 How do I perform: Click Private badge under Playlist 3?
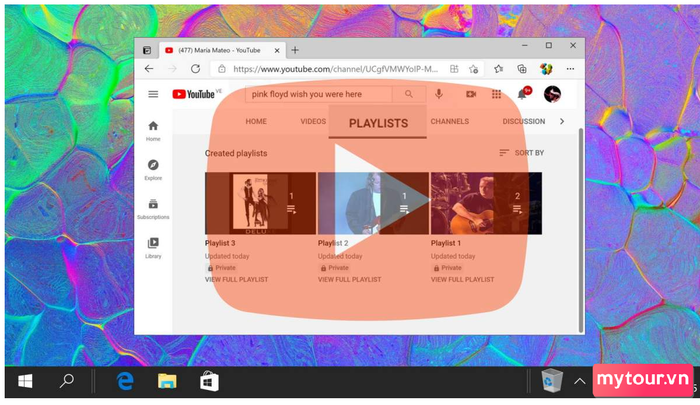(x=221, y=268)
